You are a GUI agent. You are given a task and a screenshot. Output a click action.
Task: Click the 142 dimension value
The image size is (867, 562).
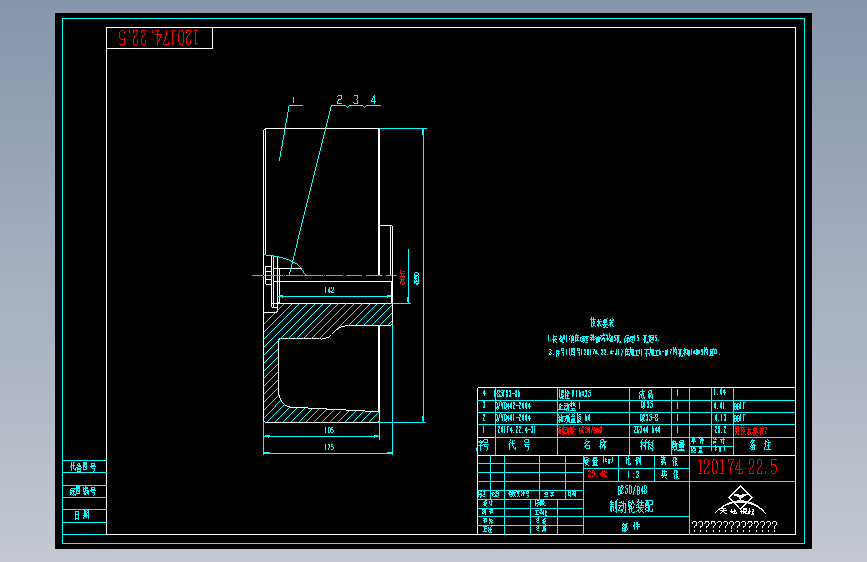click(x=329, y=290)
